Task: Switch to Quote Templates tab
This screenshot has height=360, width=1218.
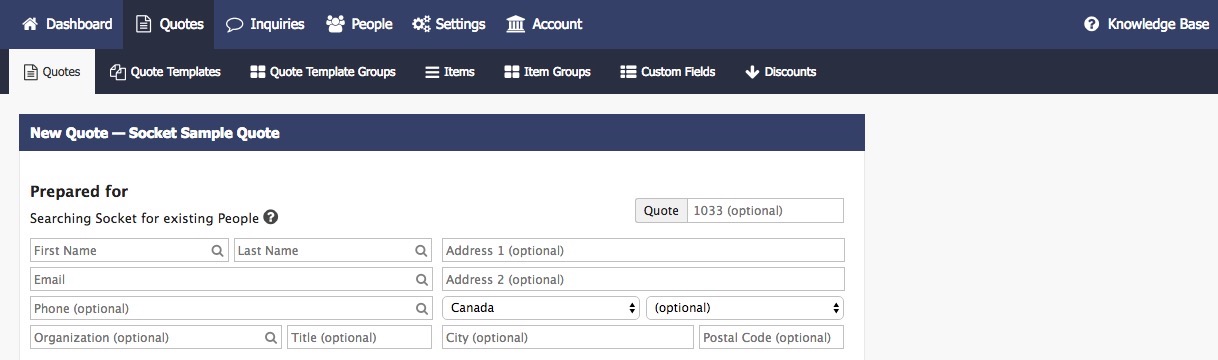Action: [166, 72]
